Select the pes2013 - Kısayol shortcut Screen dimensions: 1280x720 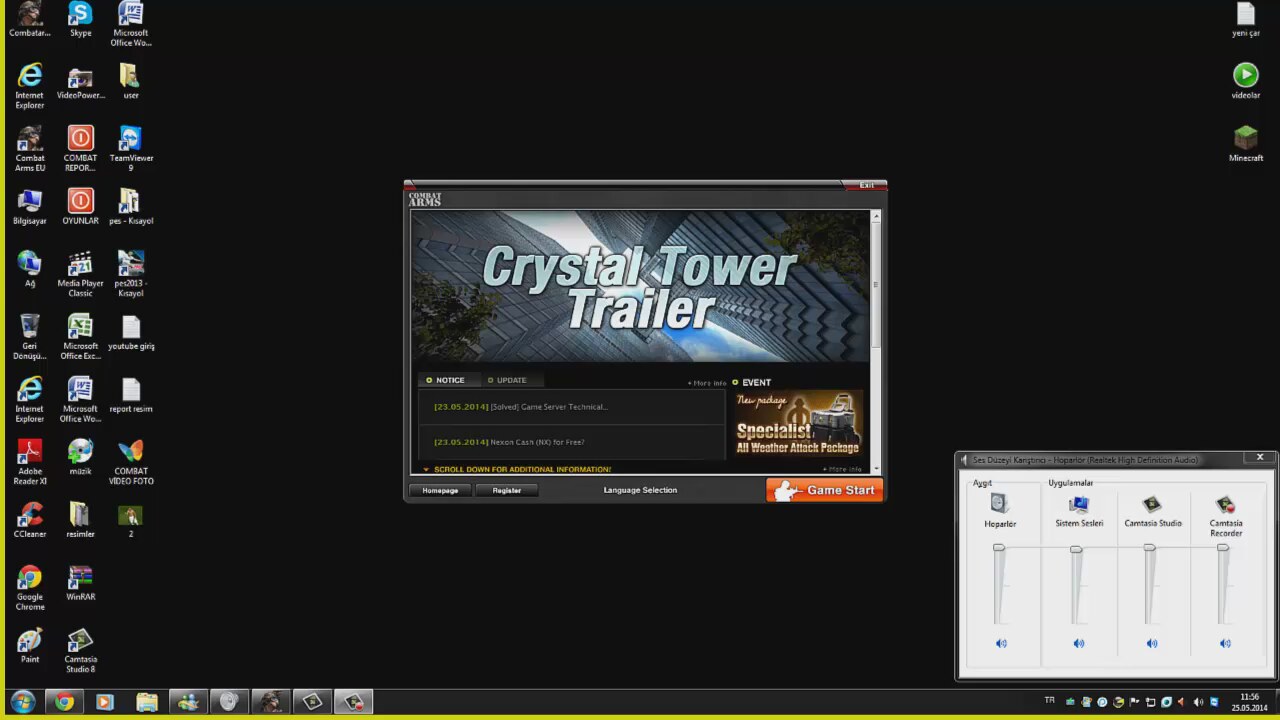(130, 274)
